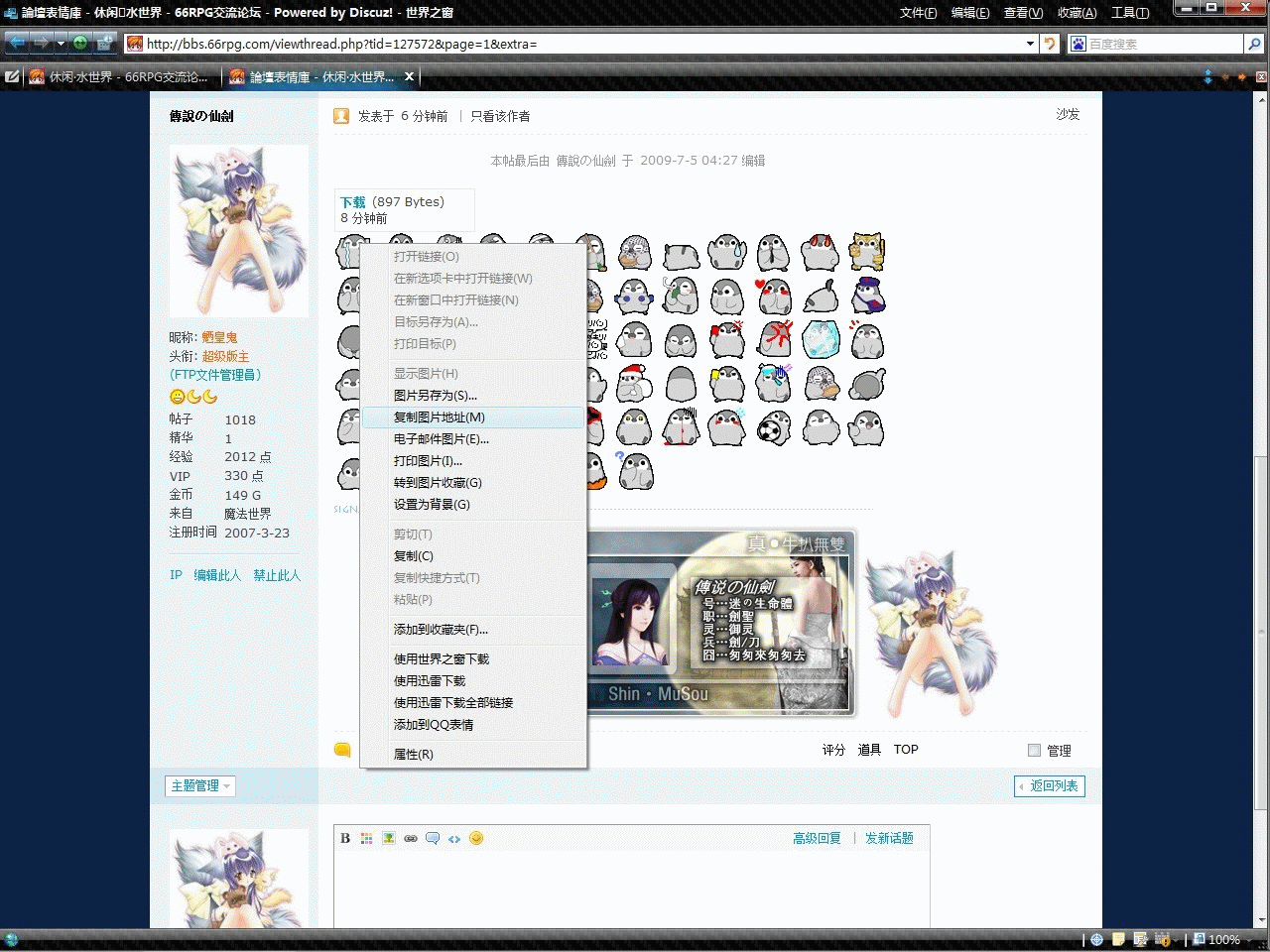Open the smiley emoticon picker in editor
This screenshot has width=1270, height=952.
click(x=476, y=838)
